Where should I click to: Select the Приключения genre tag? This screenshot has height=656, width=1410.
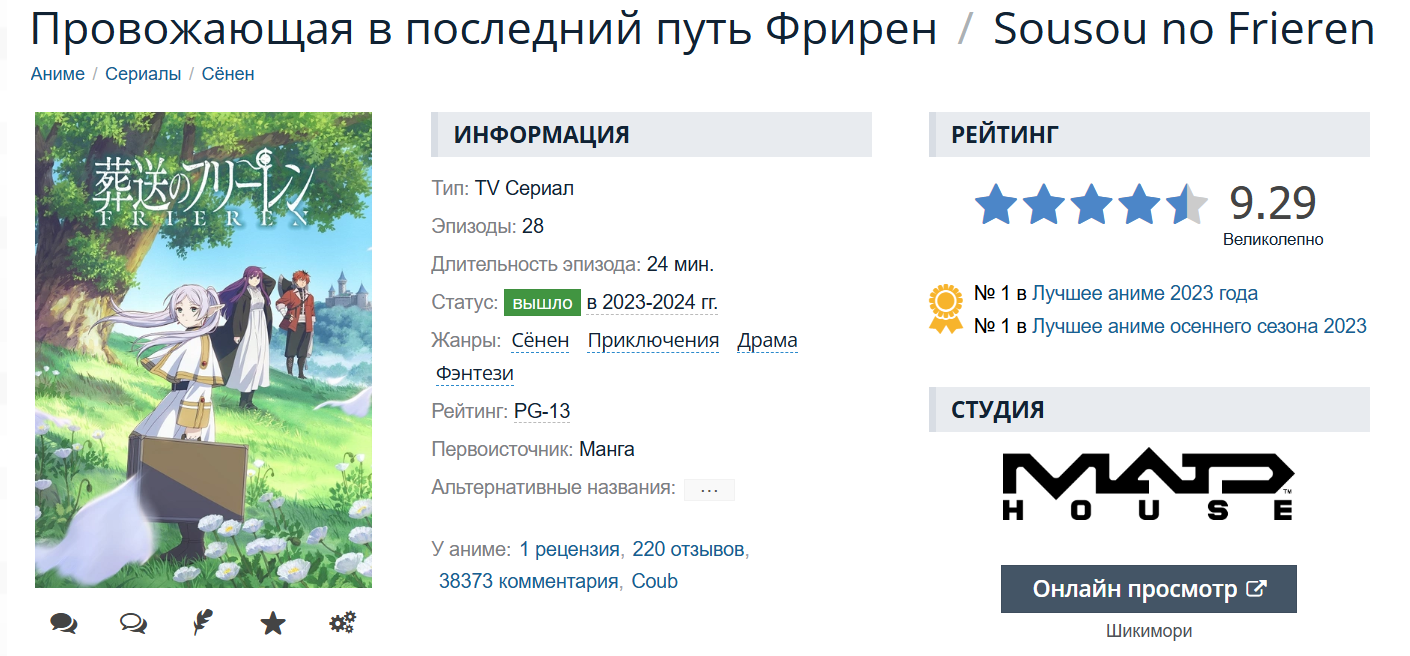tap(653, 341)
